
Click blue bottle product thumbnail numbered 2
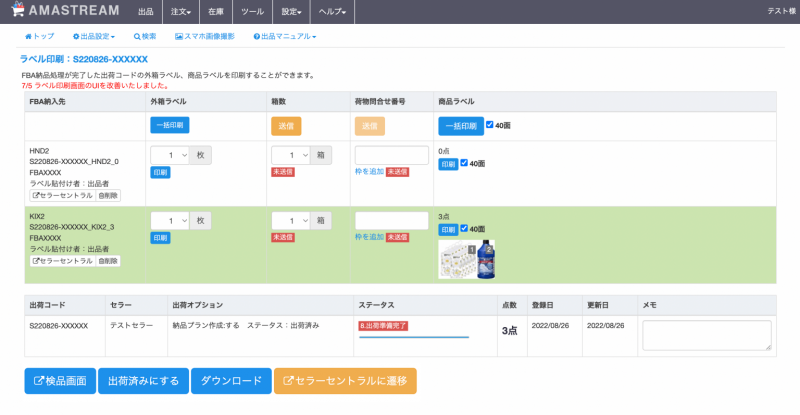tap(486, 260)
